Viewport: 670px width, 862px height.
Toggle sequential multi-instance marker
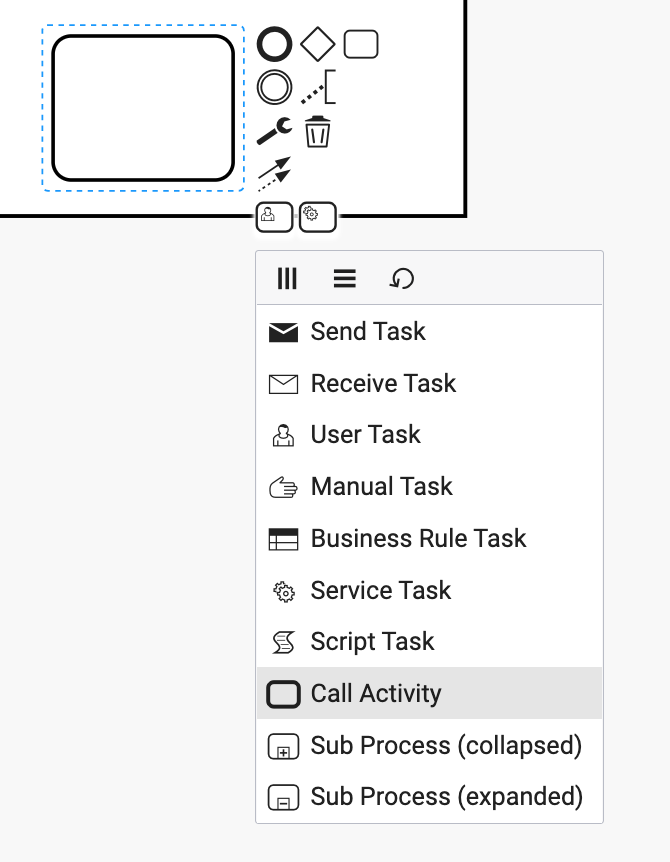(x=345, y=278)
